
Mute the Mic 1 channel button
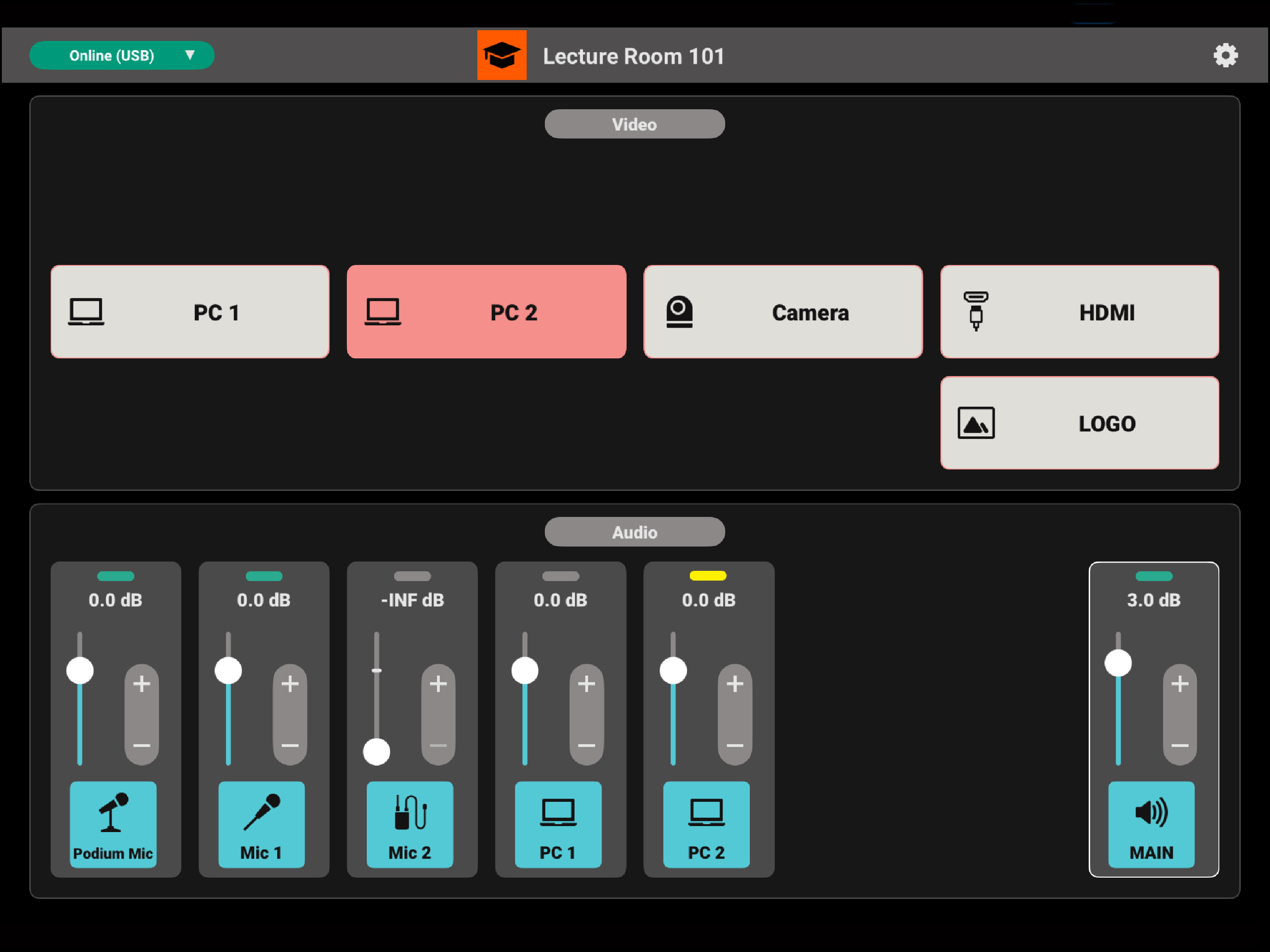click(x=261, y=824)
